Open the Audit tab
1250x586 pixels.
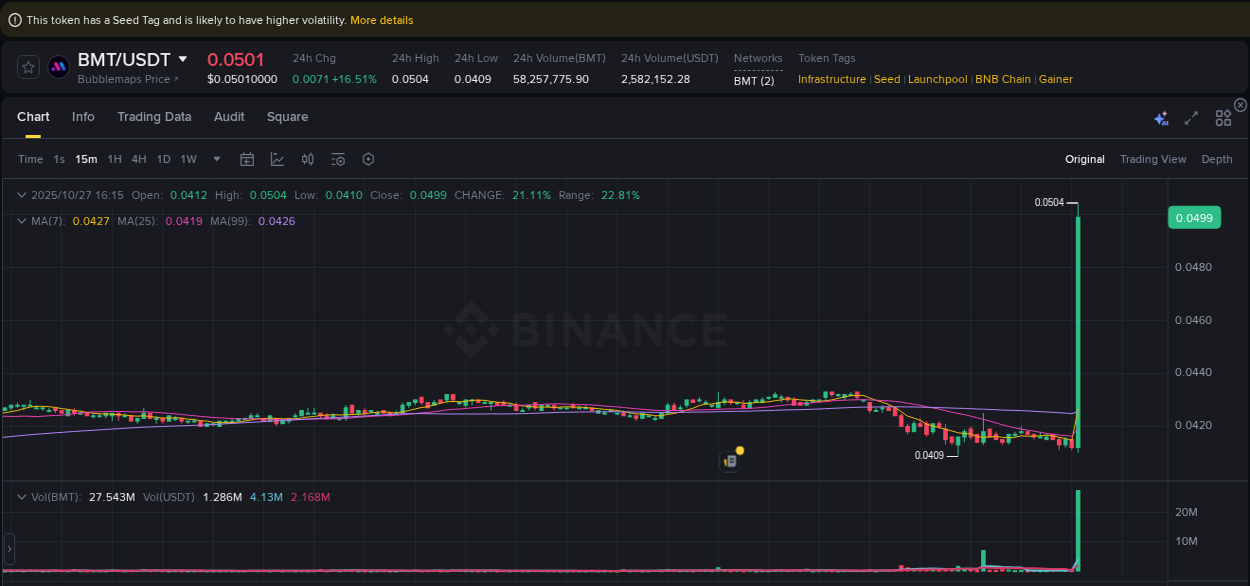(x=229, y=117)
